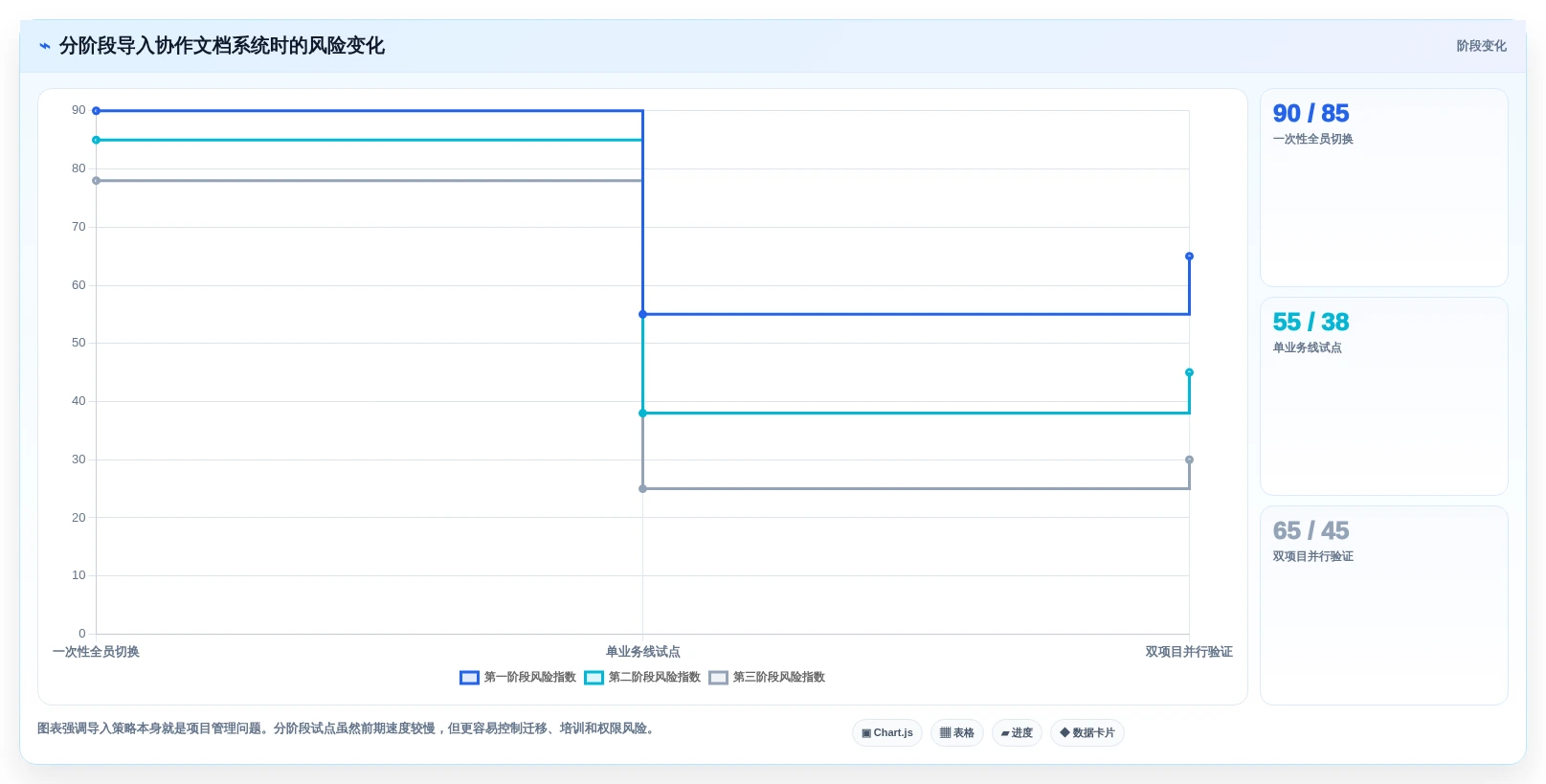Image resolution: width=1546 pixels, height=784 pixels.
Task: Click the 阶段变化 label in header
Action: pos(1481,46)
